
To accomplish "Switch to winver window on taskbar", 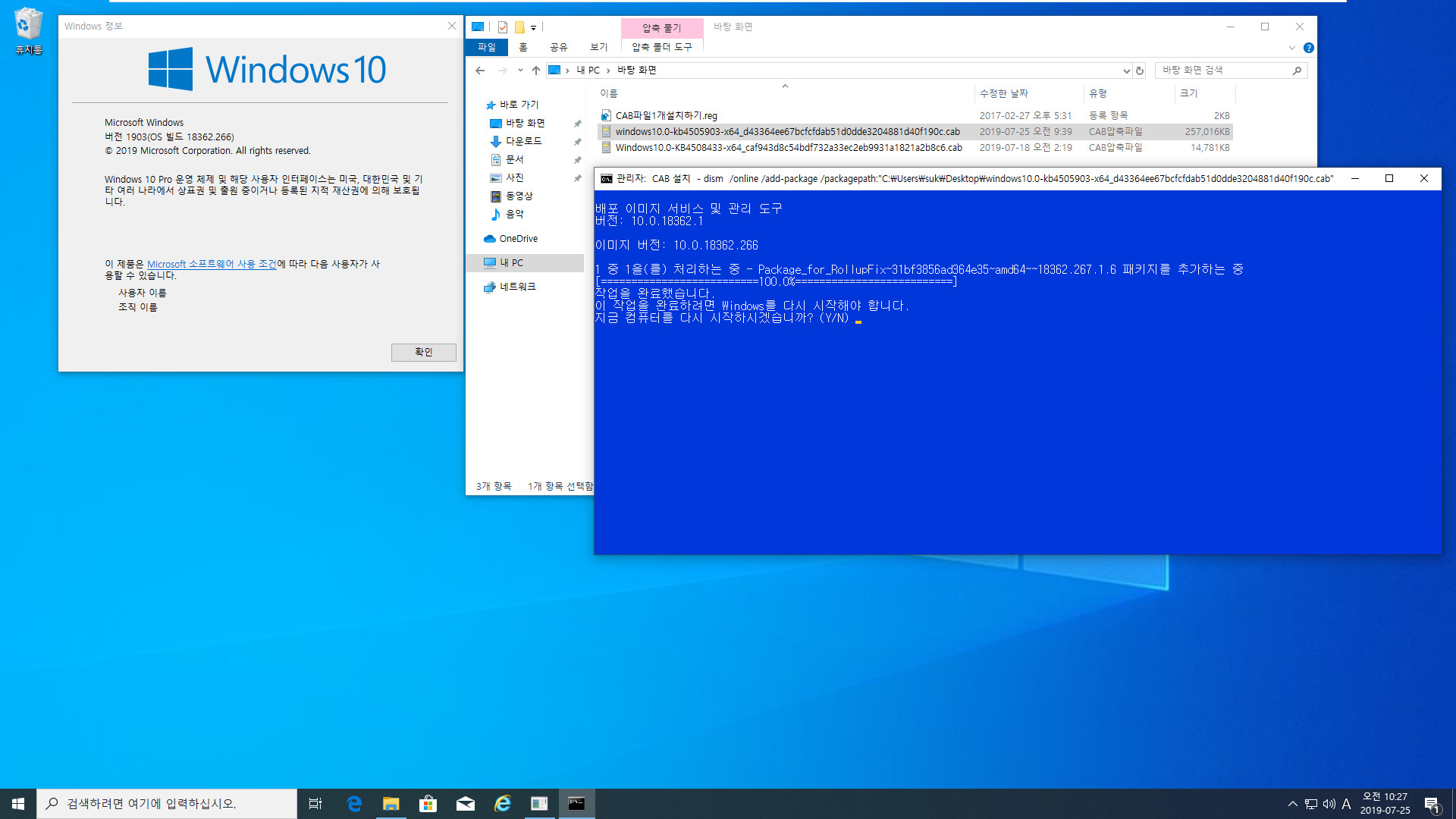I will click(539, 804).
